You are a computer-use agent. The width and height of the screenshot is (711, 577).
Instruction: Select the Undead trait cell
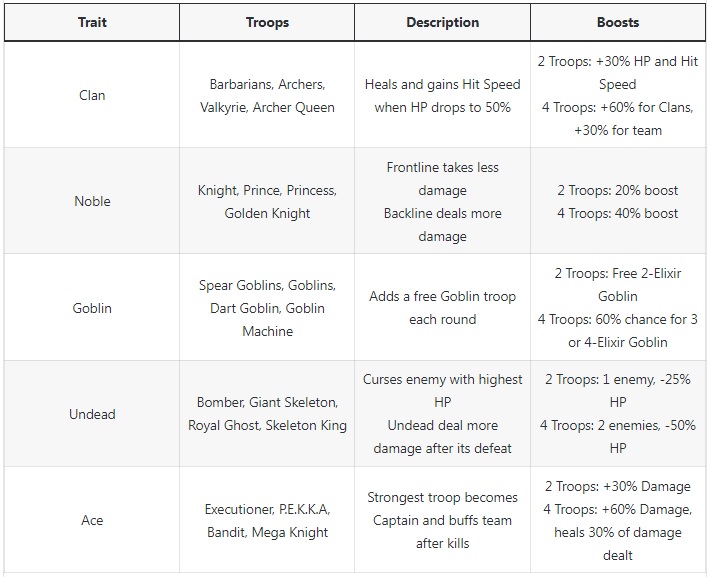click(92, 414)
